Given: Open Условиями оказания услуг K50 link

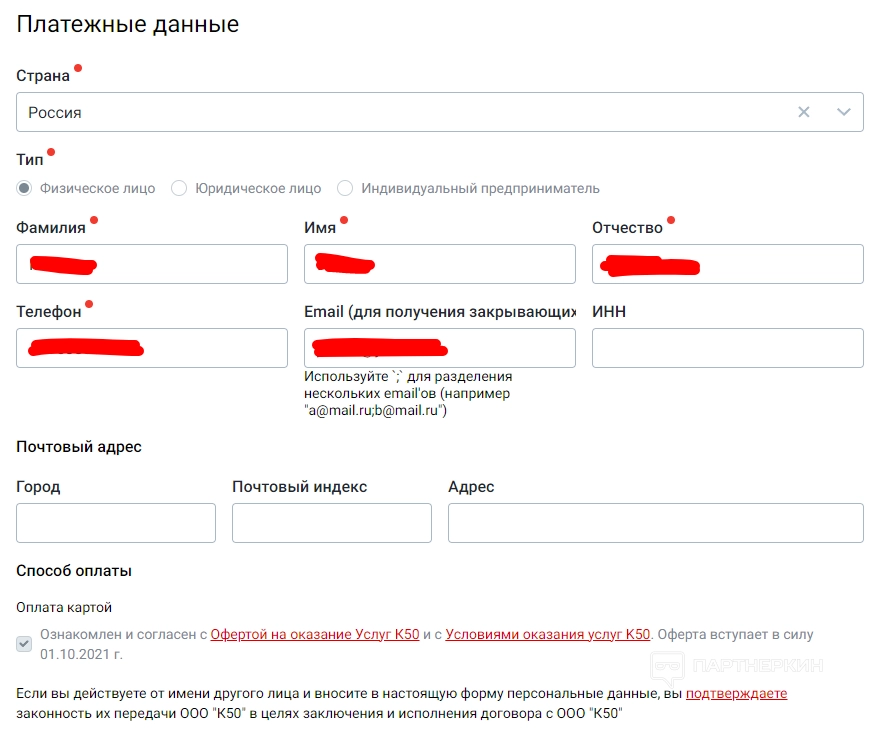Looking at the screenshot, I should point(547,634).
